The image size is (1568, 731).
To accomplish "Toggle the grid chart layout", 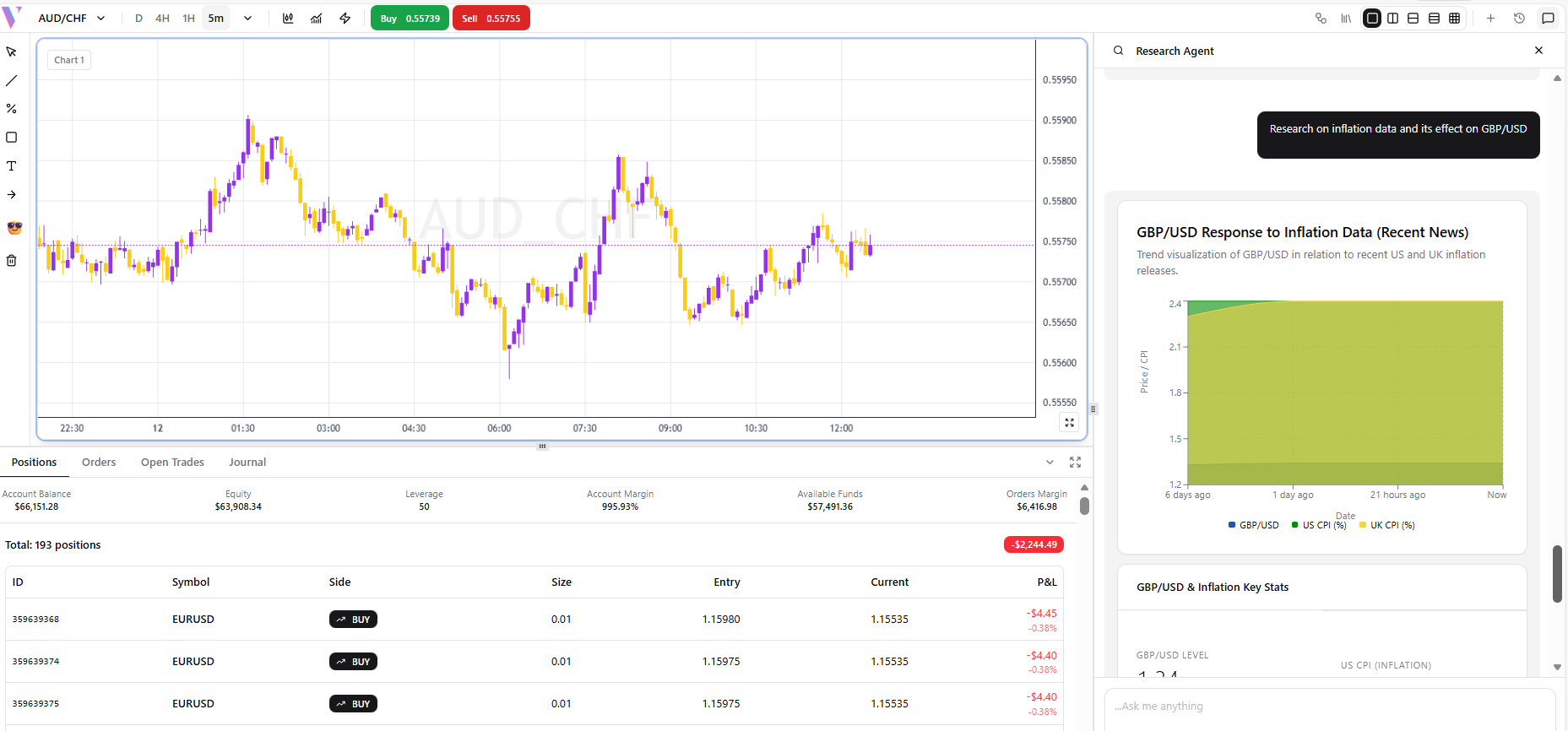I will [x=1454, y=19].
